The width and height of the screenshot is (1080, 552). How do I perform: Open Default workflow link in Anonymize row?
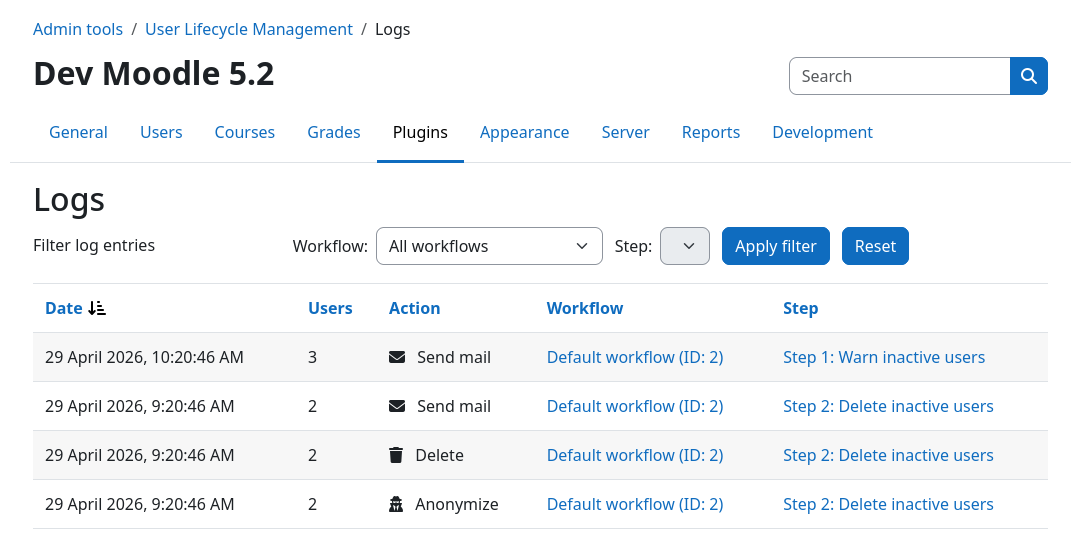coord(635,505)
